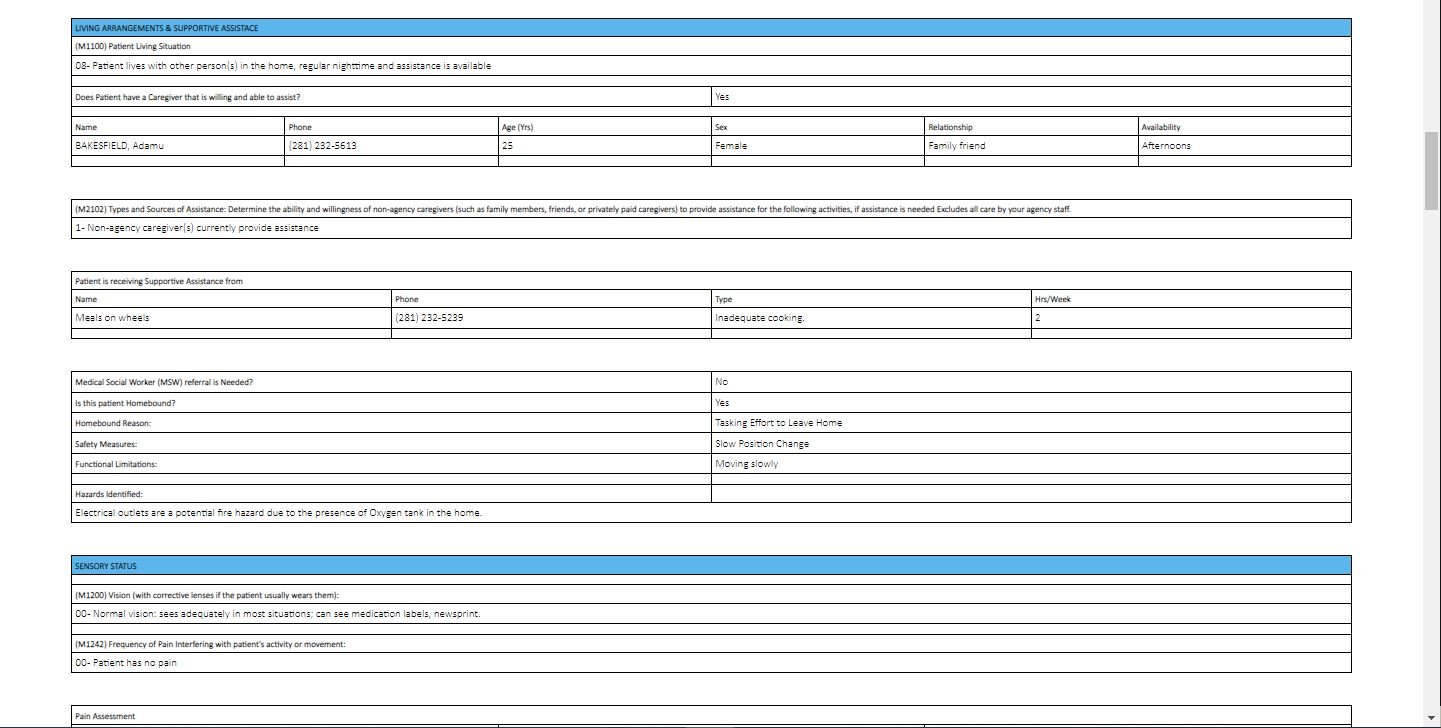Select the Tasking Effort to Leave Home reason
Viewport: 1441px width, 728px height.
click(778, 423)
